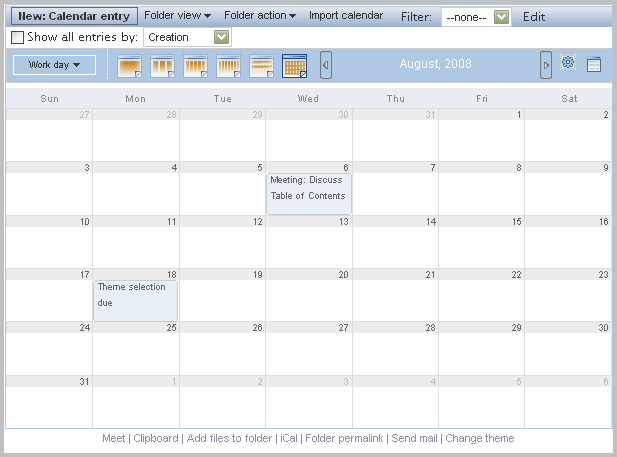Click the August, 2008 month title
617x457 pixels.
coord(436,64)
